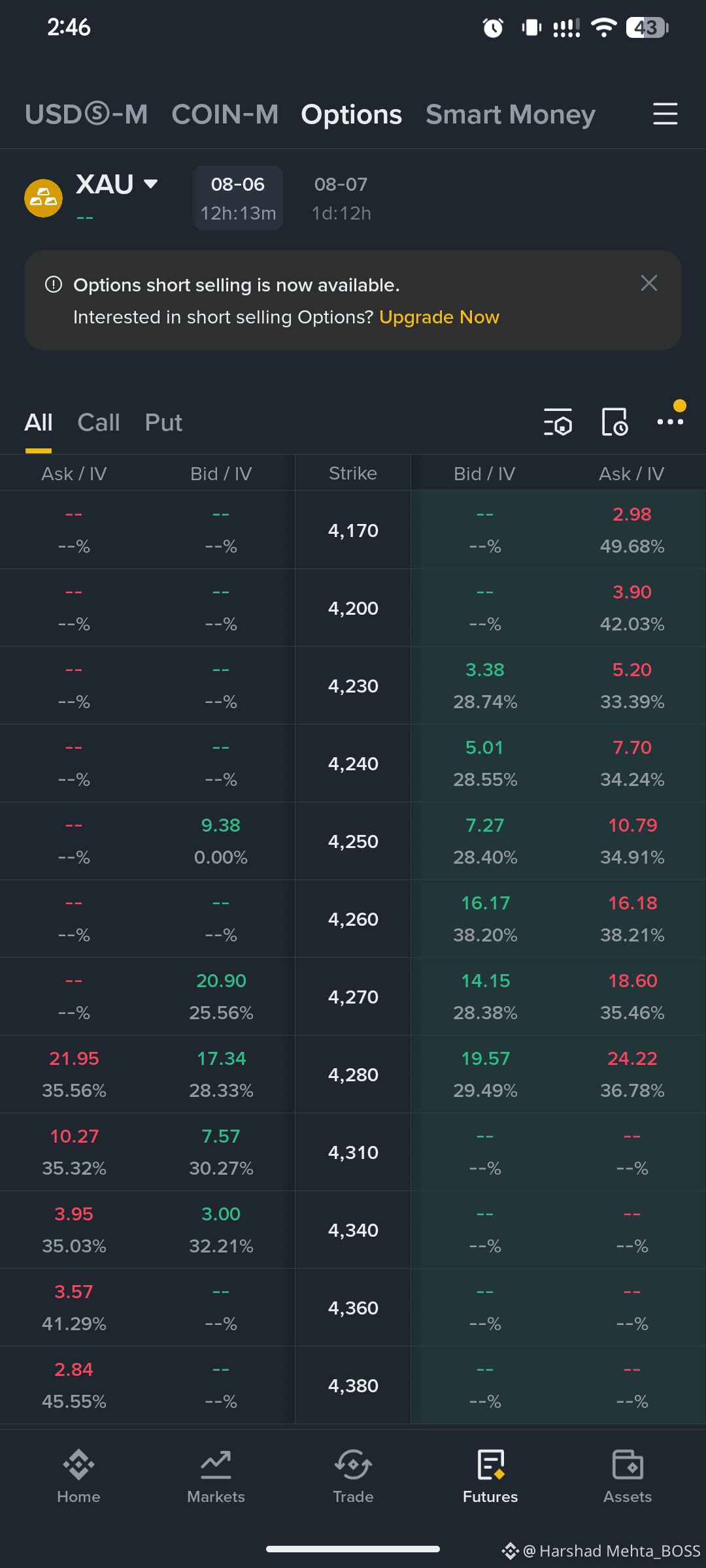This screenshot has height=1568, width=706.
Task: Tap call bid price 9.38
Action: (221, 825)
